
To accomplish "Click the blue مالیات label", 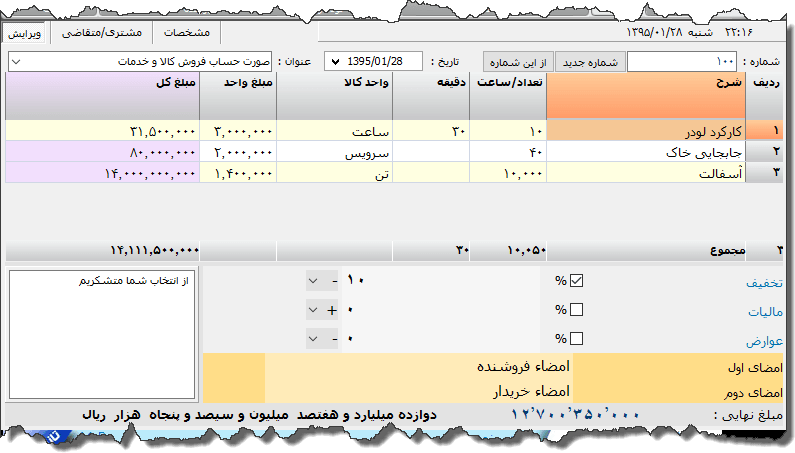I will coord(765,311).
